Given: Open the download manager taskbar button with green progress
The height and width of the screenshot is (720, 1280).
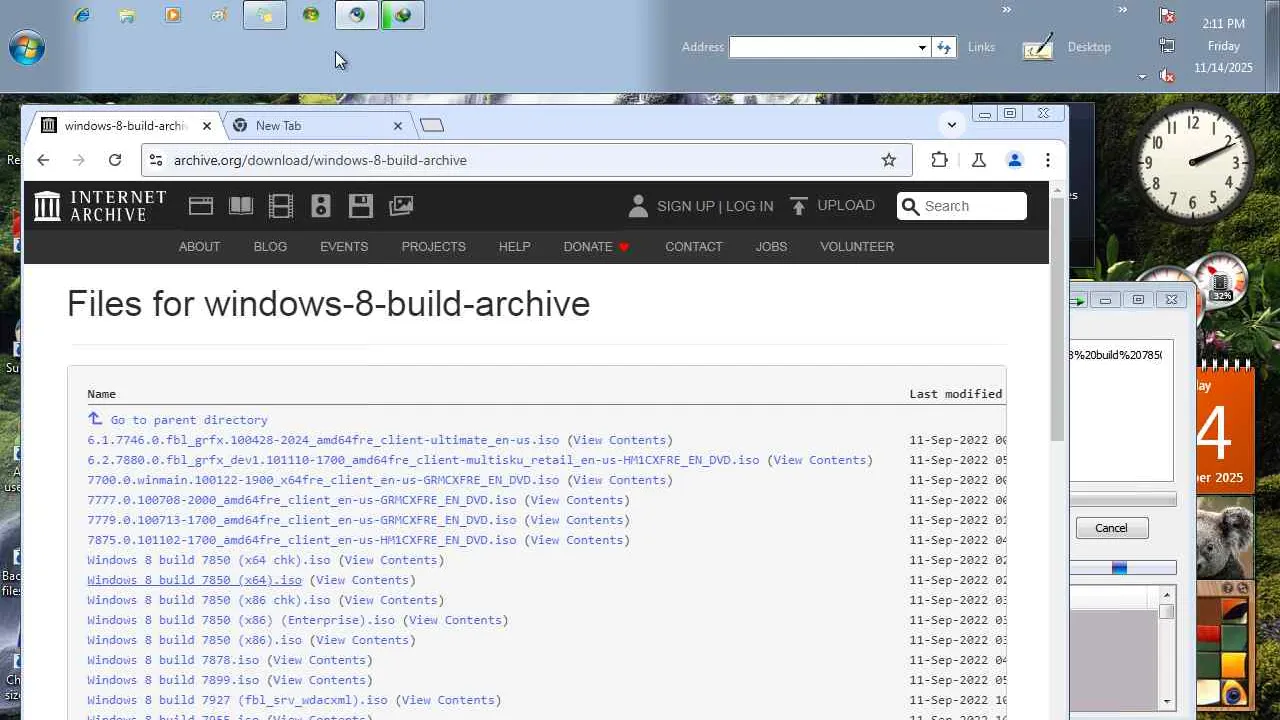Looking at the screenshot, I should tap(403, 15).
